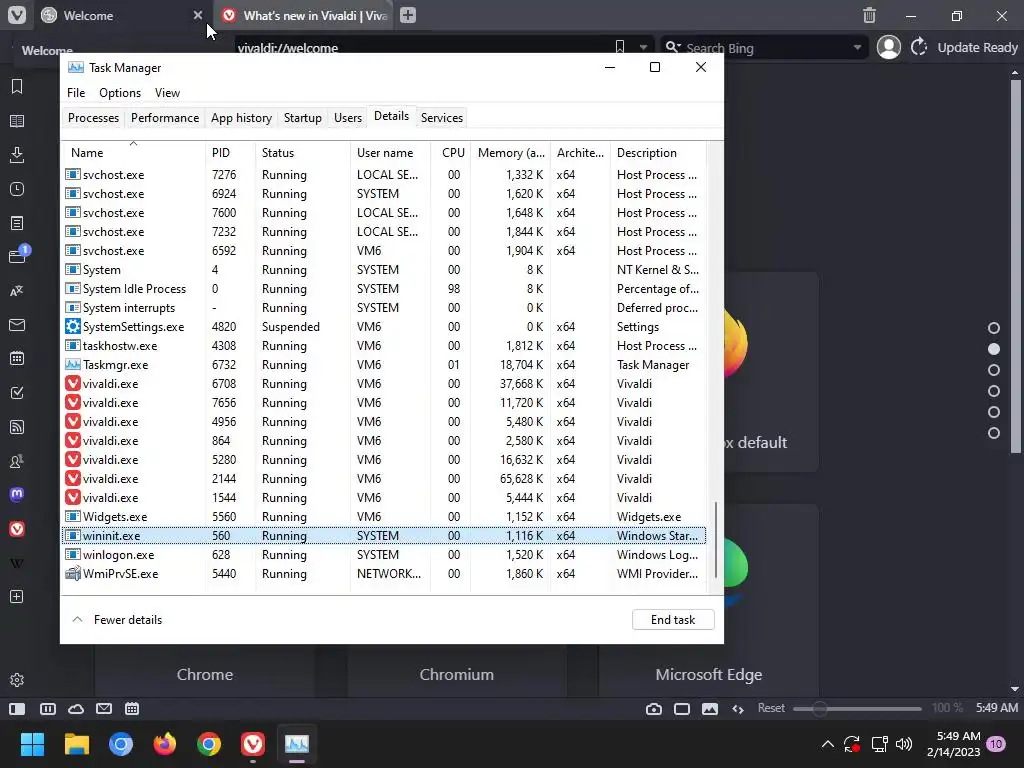Switch to Services tab

click(441, 118)
